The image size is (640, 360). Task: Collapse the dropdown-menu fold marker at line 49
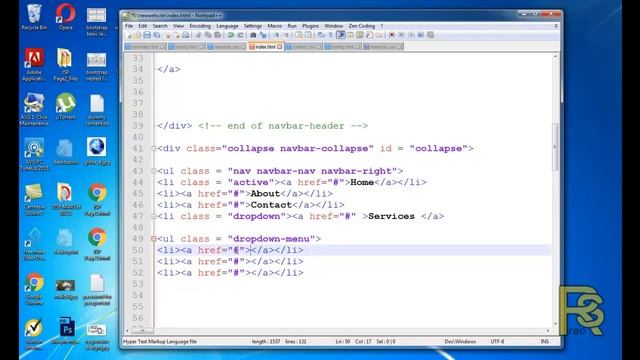point(154,239)
